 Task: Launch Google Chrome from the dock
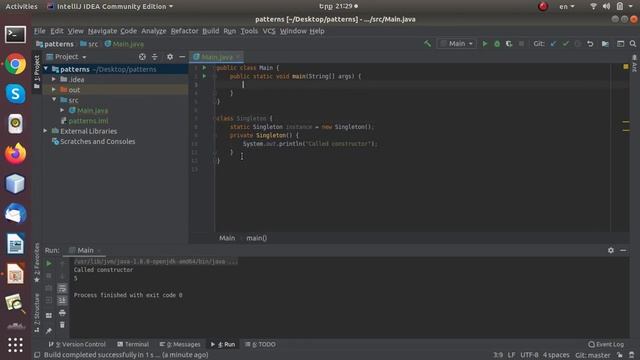coord(16,64)
